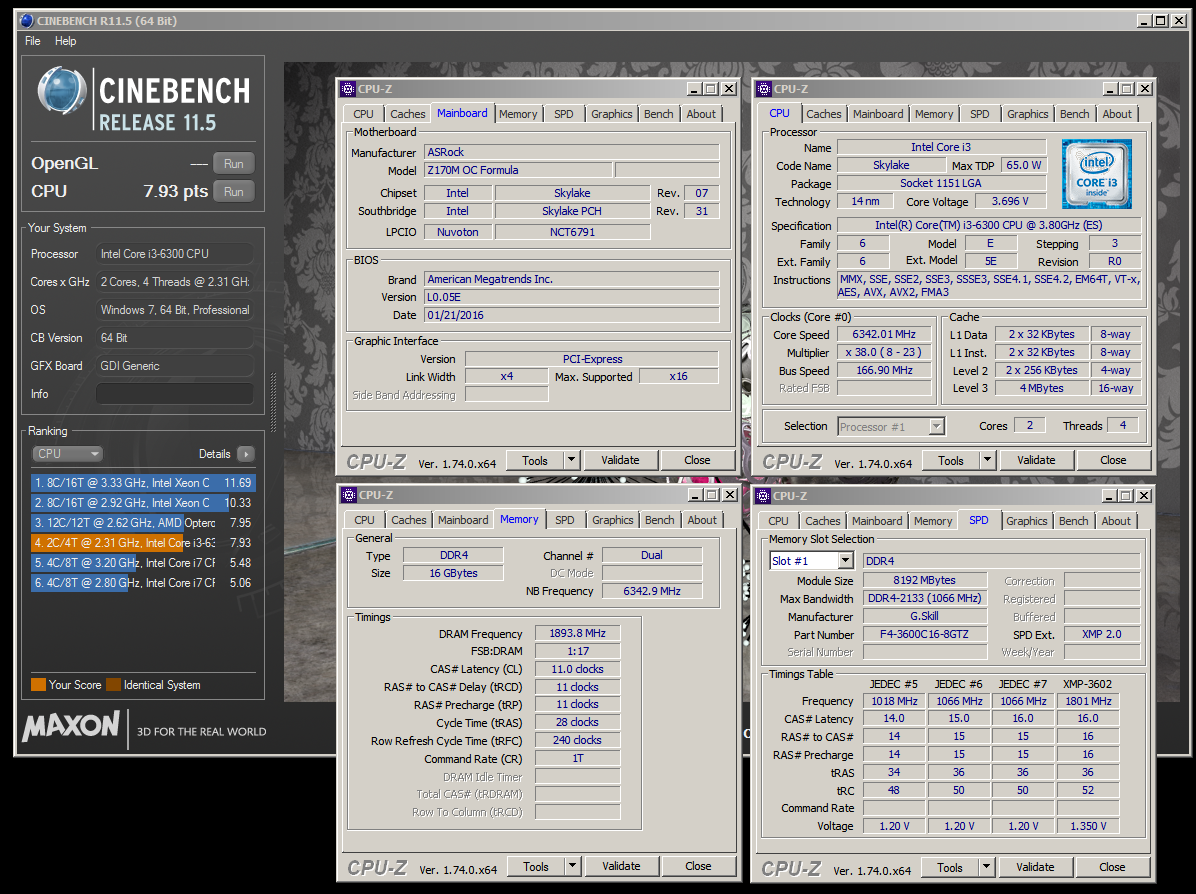Select ranking row 3 AMD Opteron 7.95
The image size is (1196, 894).
(143, 523)
